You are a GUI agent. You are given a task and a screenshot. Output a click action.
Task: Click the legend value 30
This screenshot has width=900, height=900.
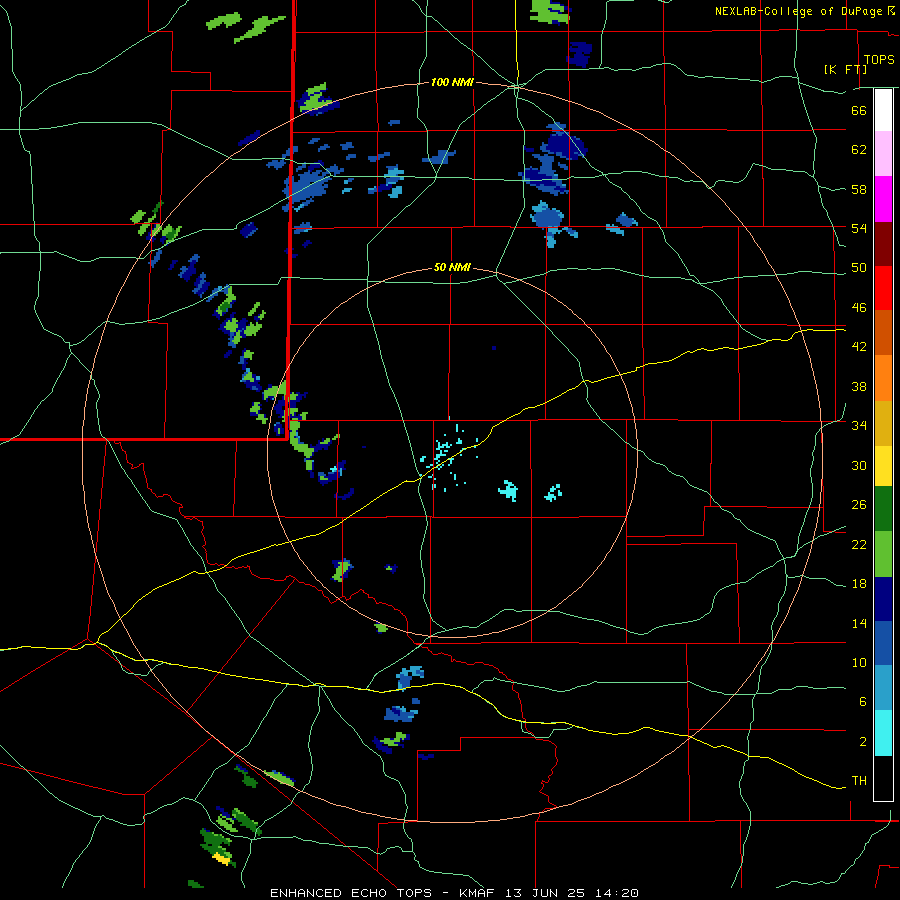[859, 465]
